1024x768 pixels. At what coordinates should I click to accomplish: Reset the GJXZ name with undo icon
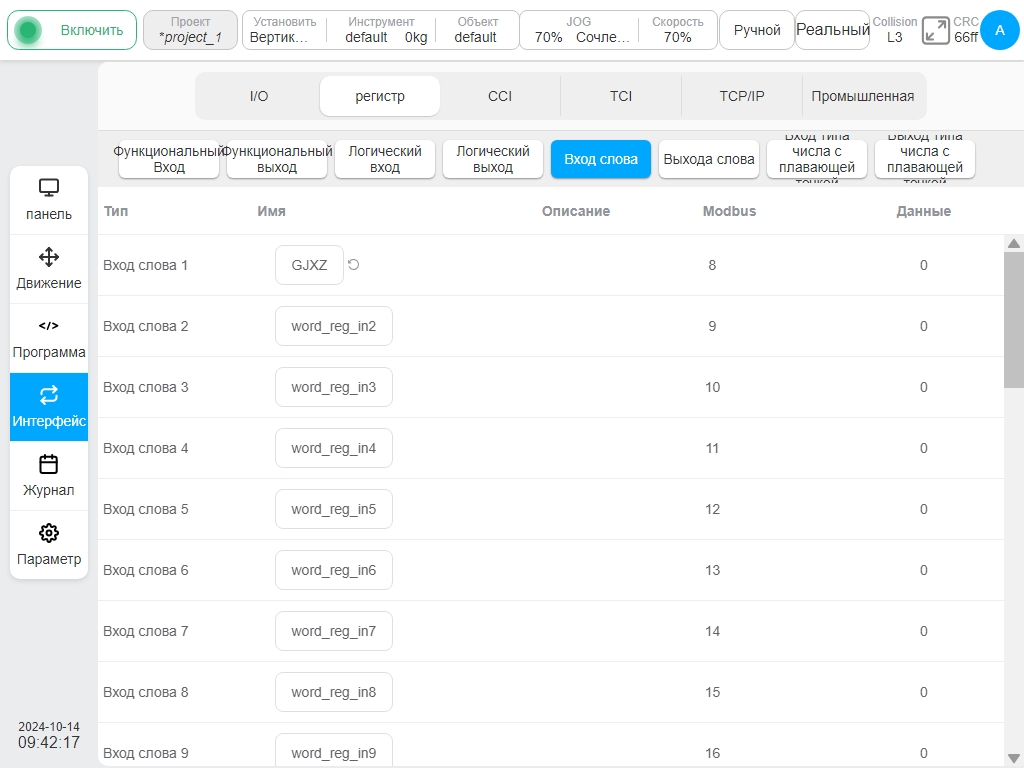click(353, 264)
